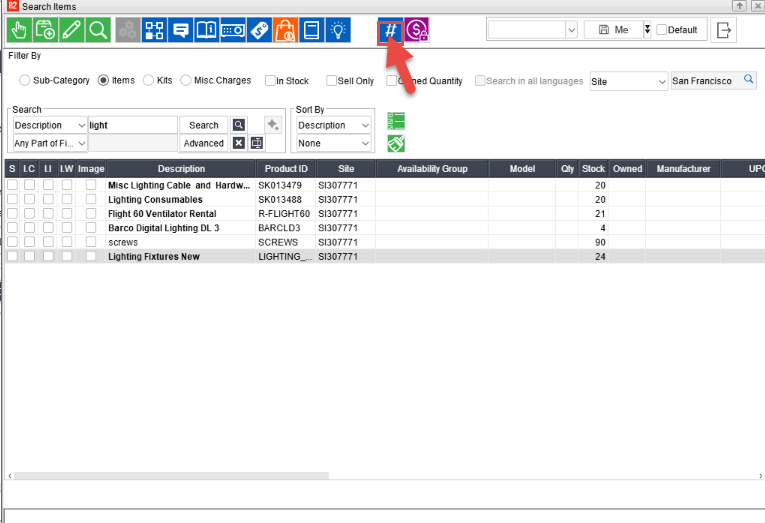Select the Lighting Fixtures New row
Image resolution: width=765 pixels, height=523 pixels.
(384, 256)
